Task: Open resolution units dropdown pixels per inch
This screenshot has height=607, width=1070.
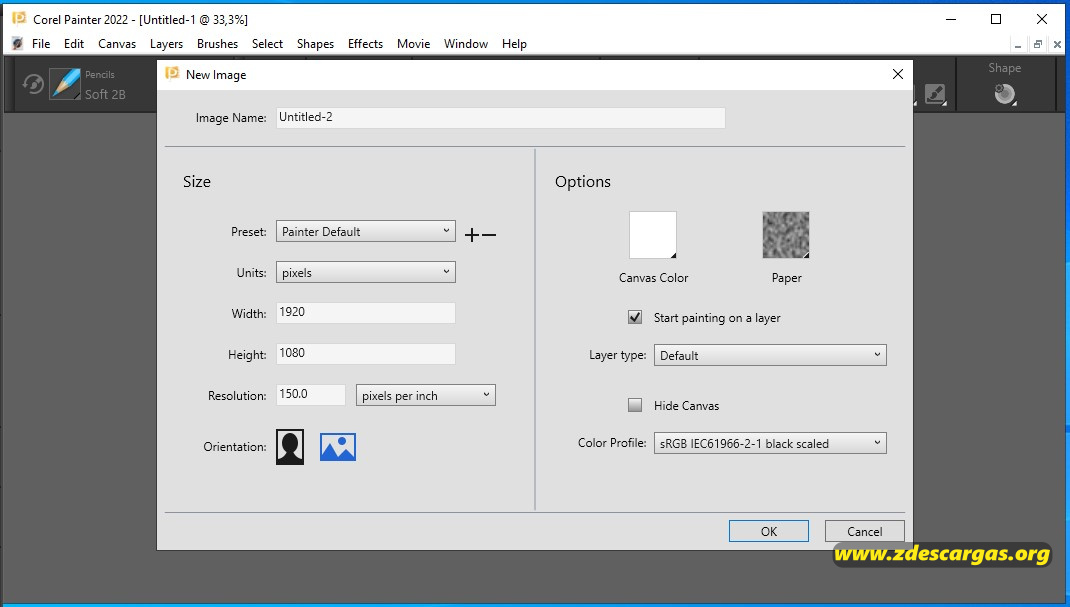Action: pos(426,396)
